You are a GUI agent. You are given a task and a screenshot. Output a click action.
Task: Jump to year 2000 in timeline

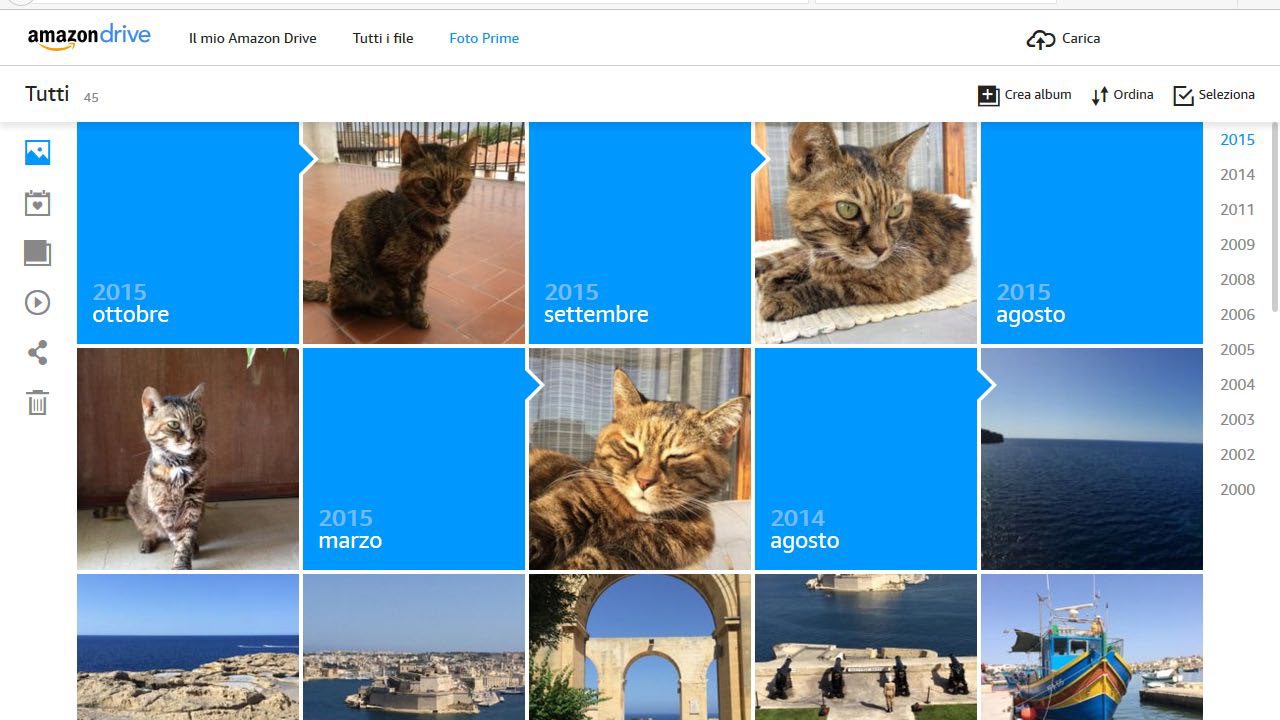pyautogui.click(x=1237, y=490)
